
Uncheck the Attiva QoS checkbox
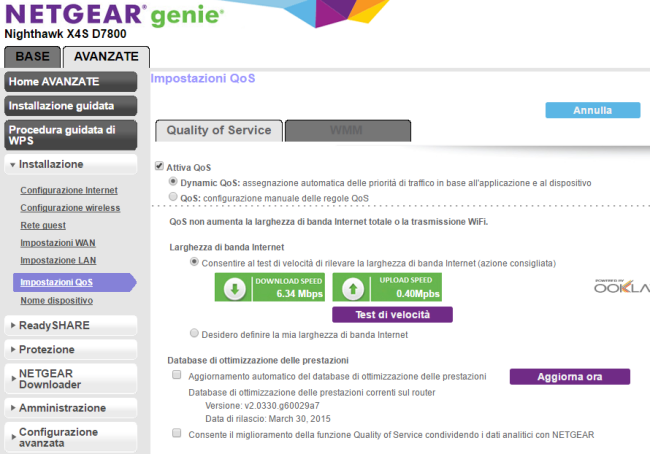point(159,166)
